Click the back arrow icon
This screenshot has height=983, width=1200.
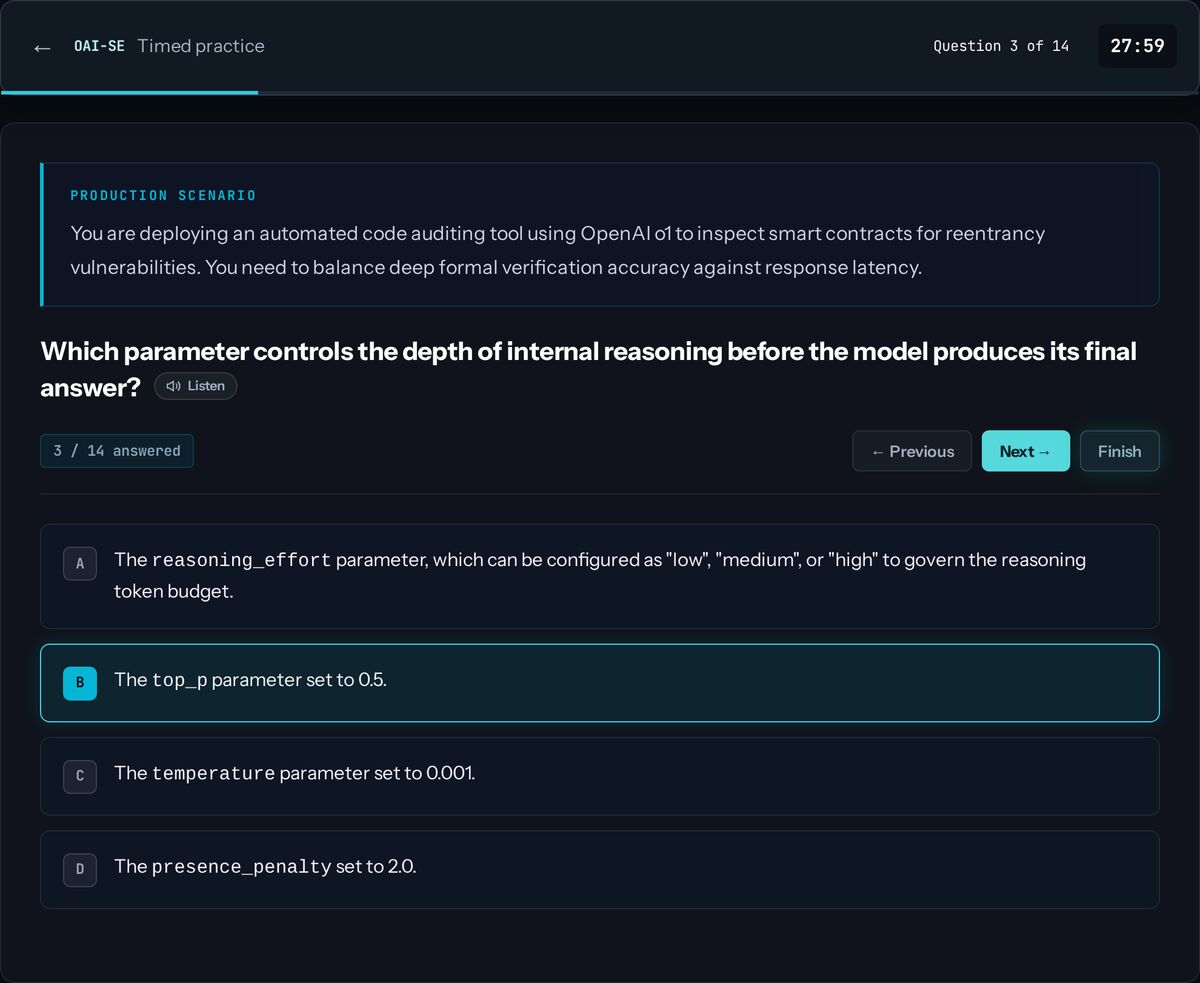click(42, 47)
